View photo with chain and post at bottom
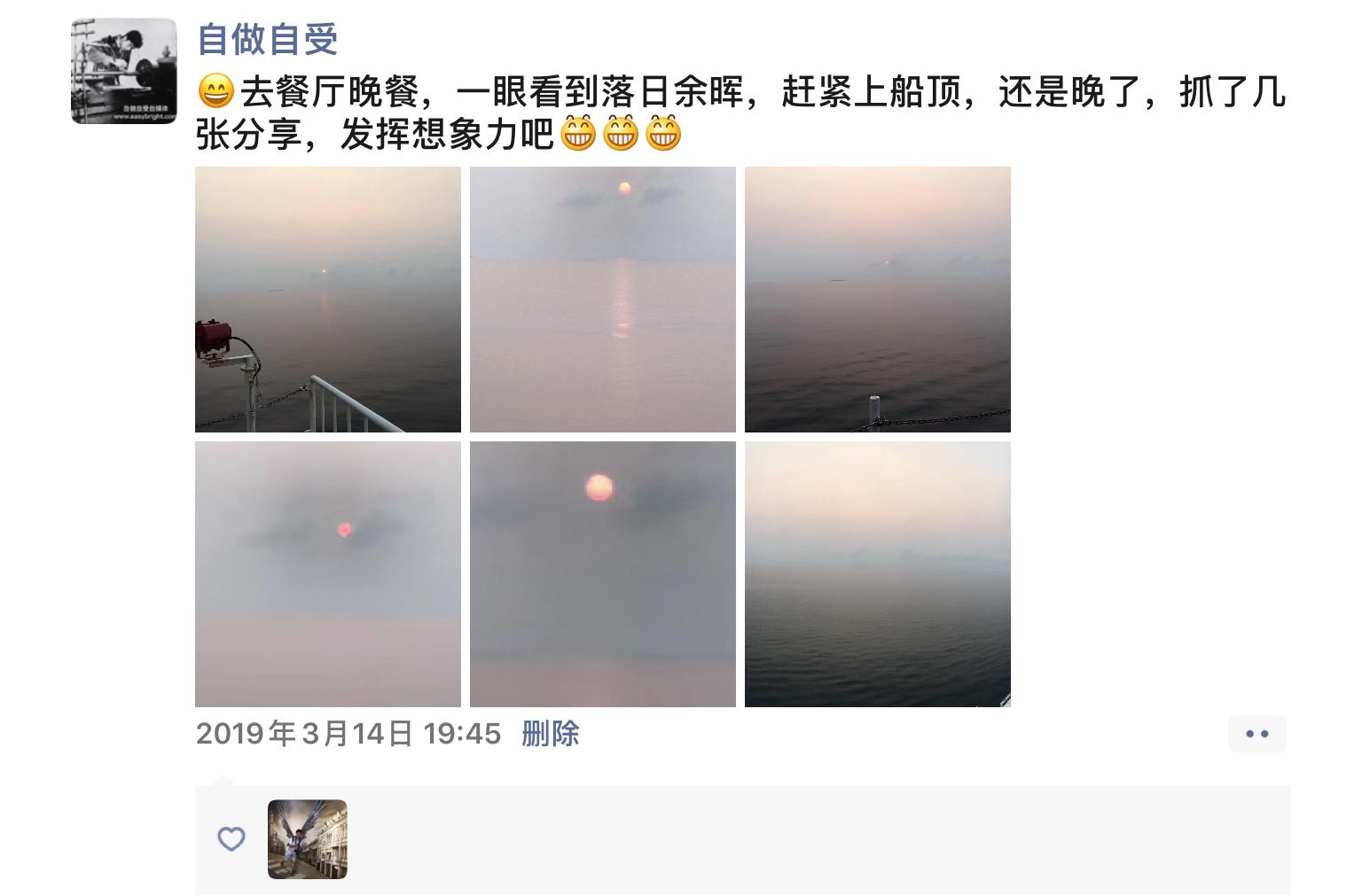Image resolution: width=1362 pixels, height=896 pixels. [x=878, y=300]
